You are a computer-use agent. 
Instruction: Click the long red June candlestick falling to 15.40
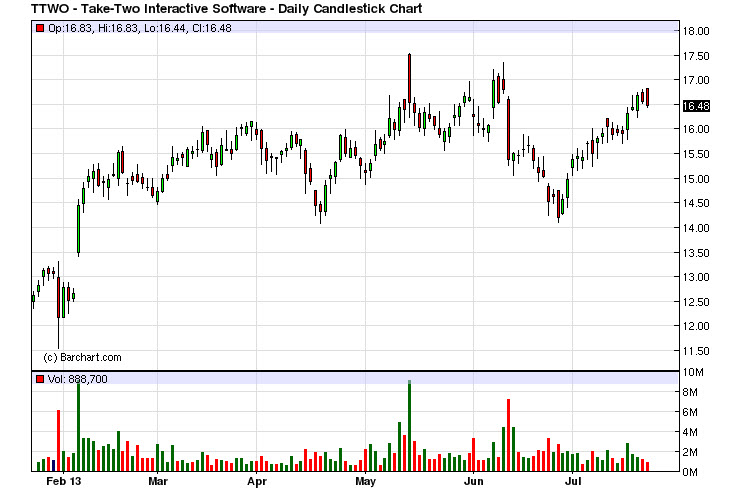pos(509,129)
